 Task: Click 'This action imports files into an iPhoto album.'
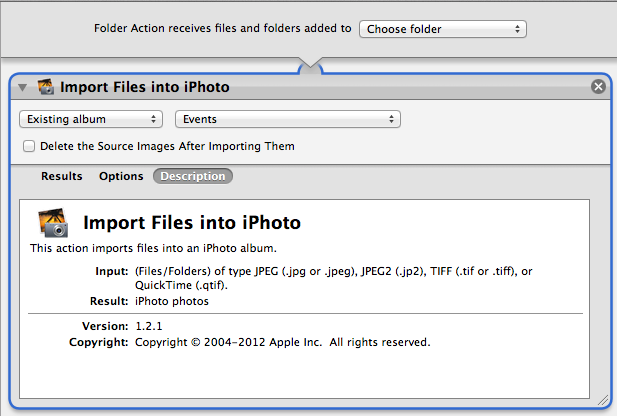(x=153, y=248)
